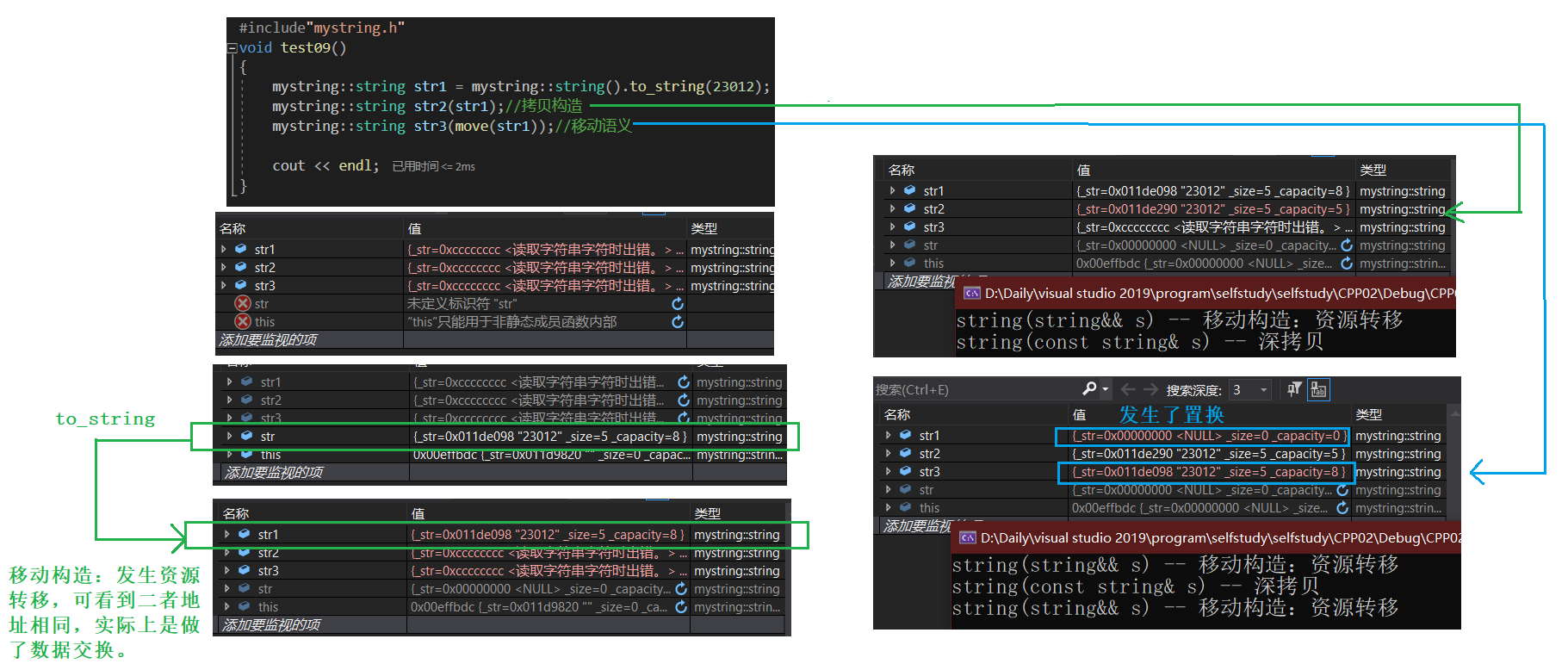
Task: Click console app icon in the two-line console title
Action: tap(971, 294)
